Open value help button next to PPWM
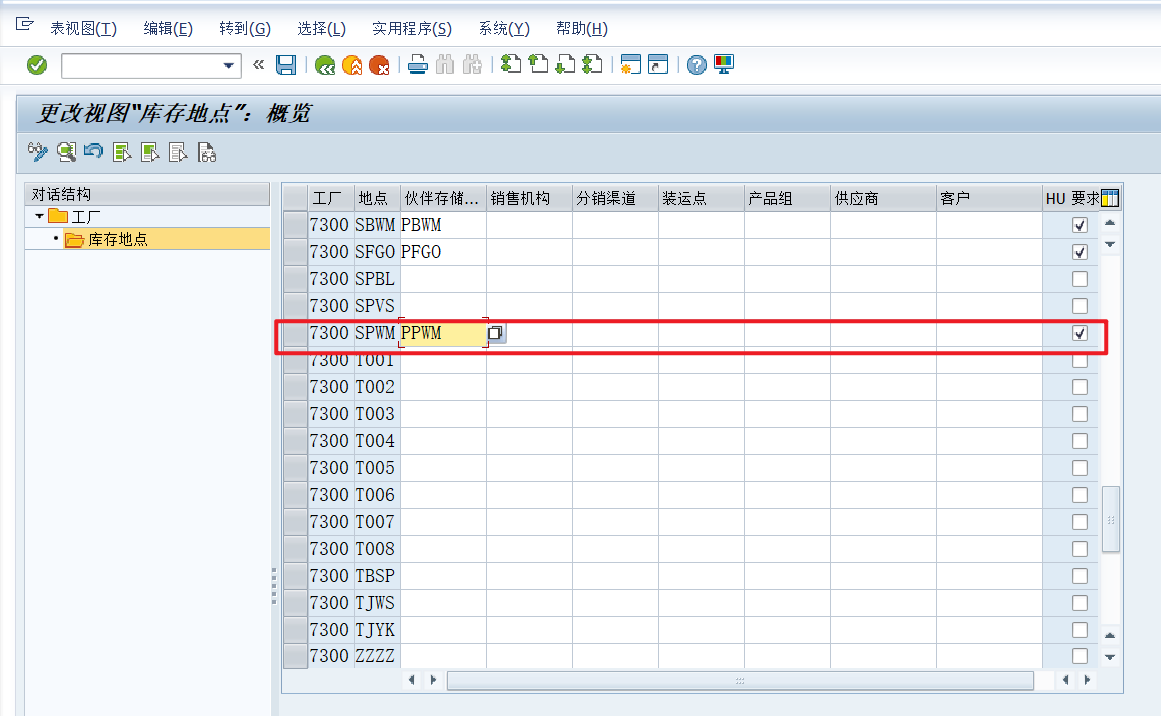The image size is (1161, 716). tap(495, 333)
